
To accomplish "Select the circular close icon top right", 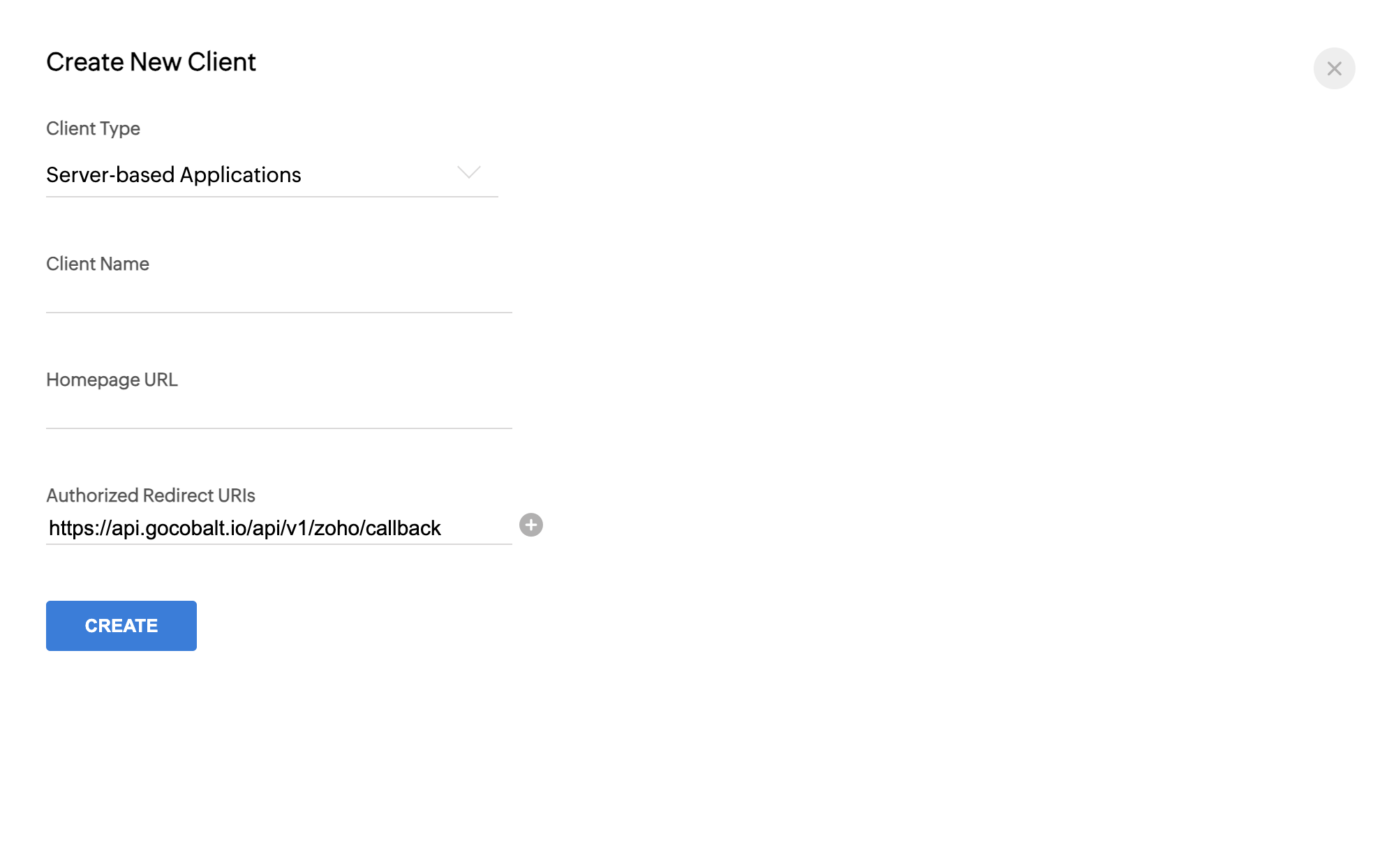I will [1334, 68].
